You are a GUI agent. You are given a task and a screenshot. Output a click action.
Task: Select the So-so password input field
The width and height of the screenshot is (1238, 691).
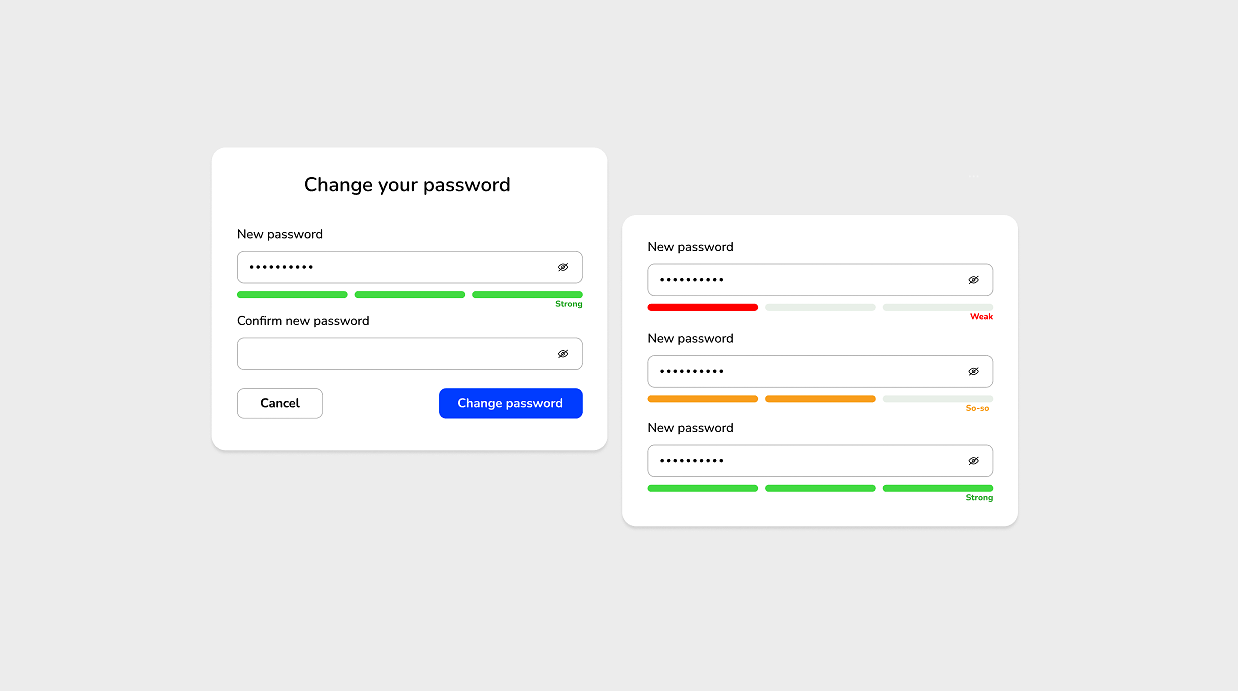[800, 371]
